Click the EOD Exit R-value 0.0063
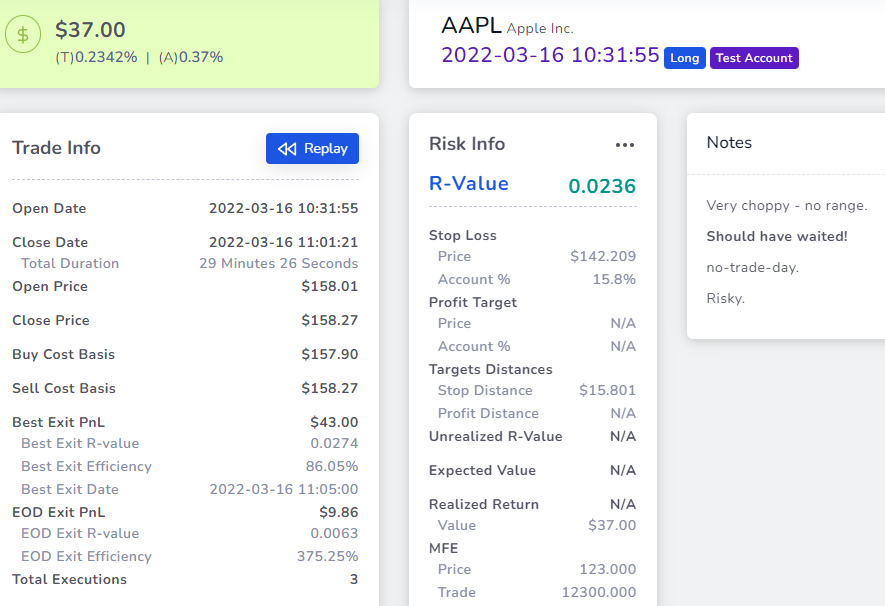This screenshot has height=606, width=885. point(334,533)
